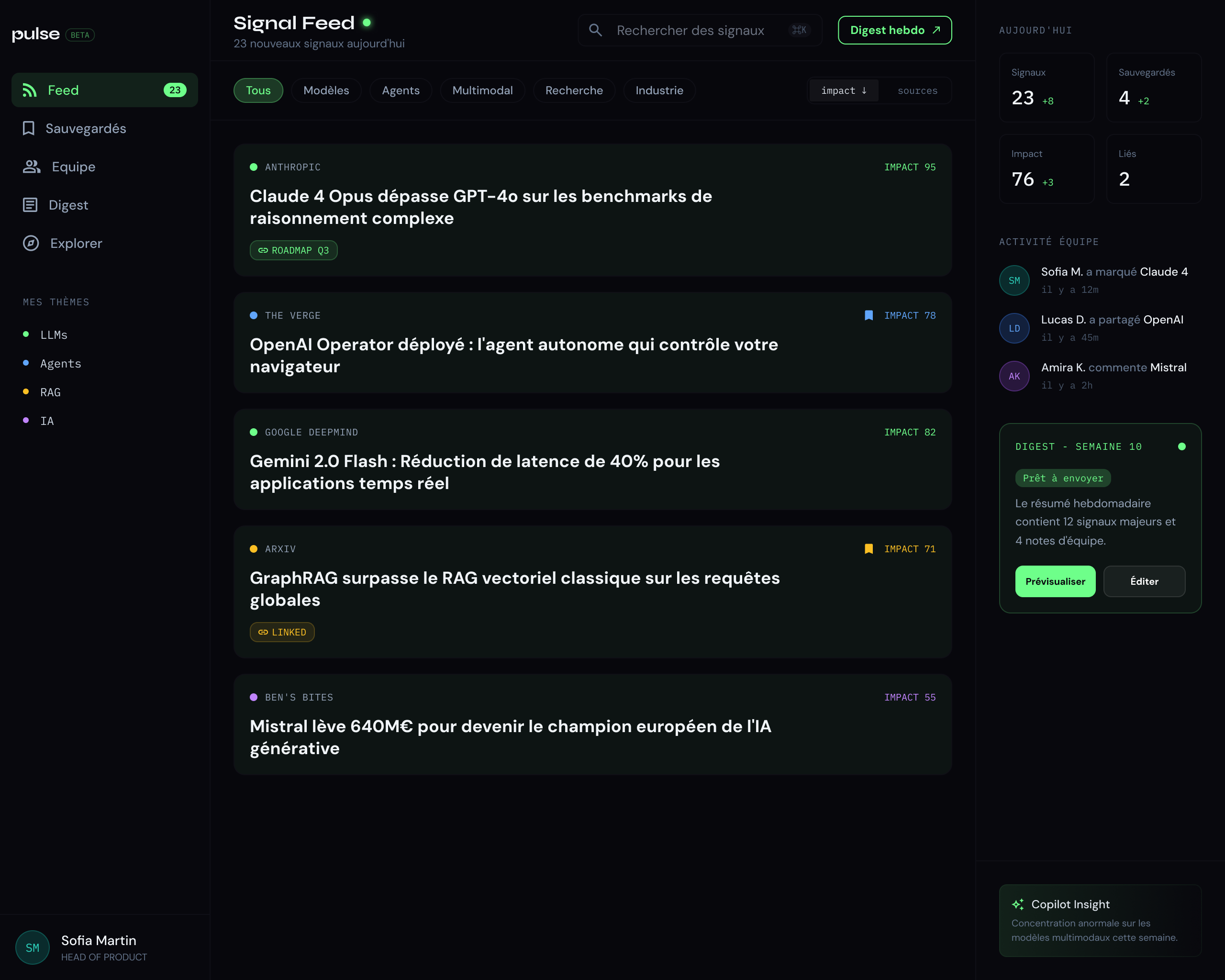1225x980 pixels.
Task: Click the Explorer compass icon
Action: click(31, 243)
